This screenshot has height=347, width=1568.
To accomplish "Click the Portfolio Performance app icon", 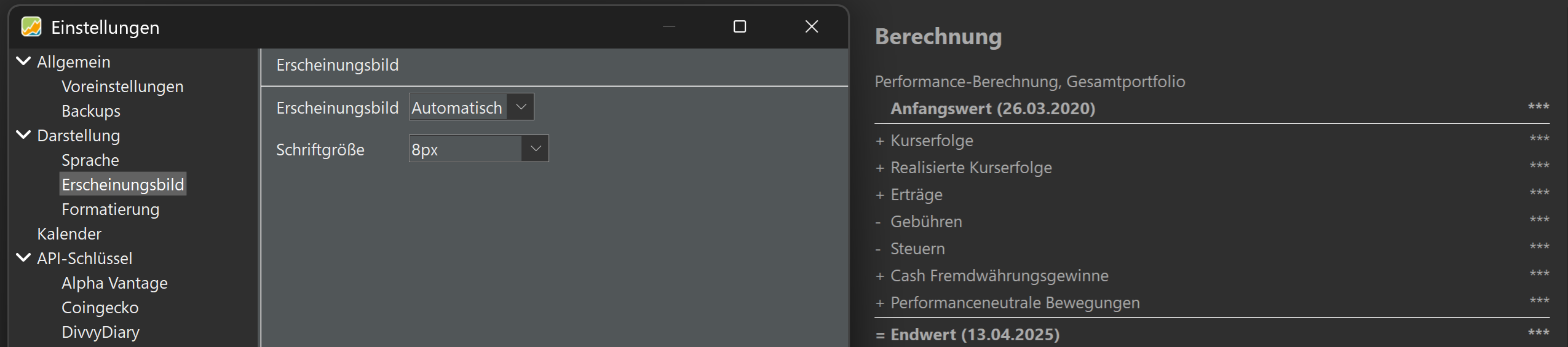I will click(31, 27).
